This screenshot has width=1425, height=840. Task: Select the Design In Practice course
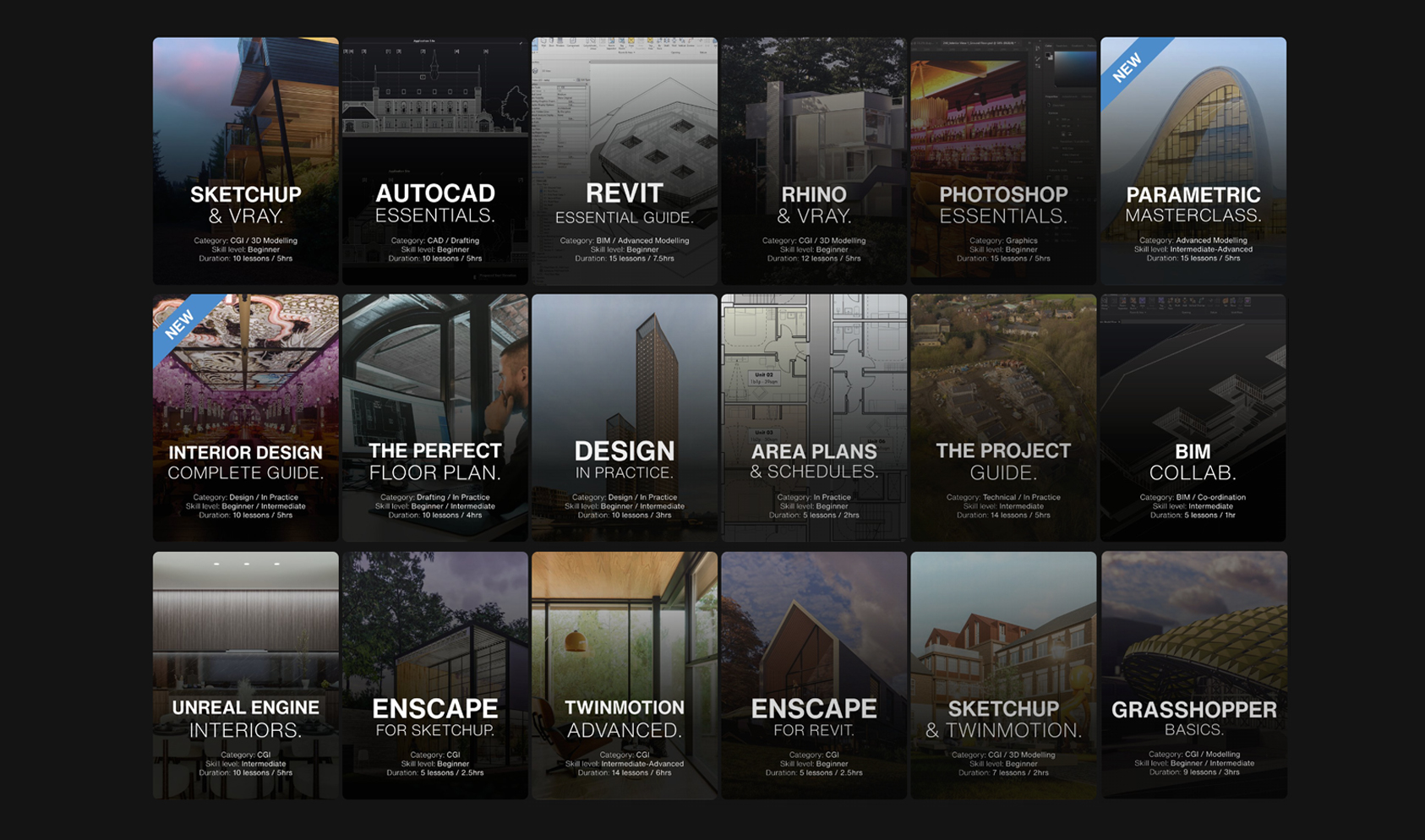pyautogui.click(x=624, y=417)
